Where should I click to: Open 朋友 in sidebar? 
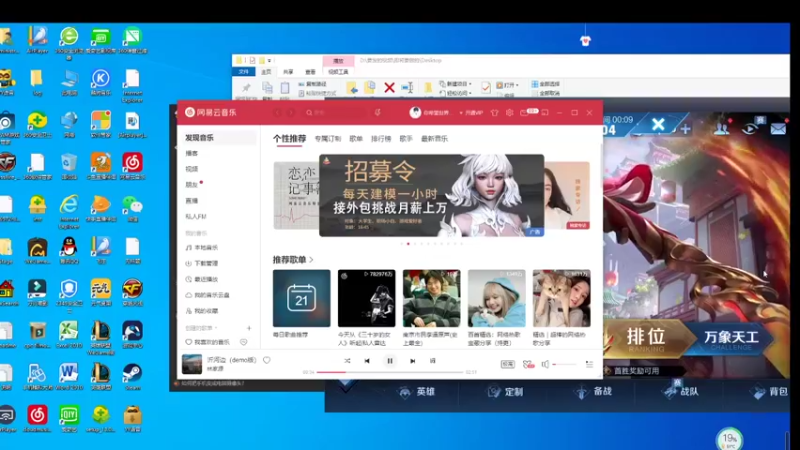(192, 185)
